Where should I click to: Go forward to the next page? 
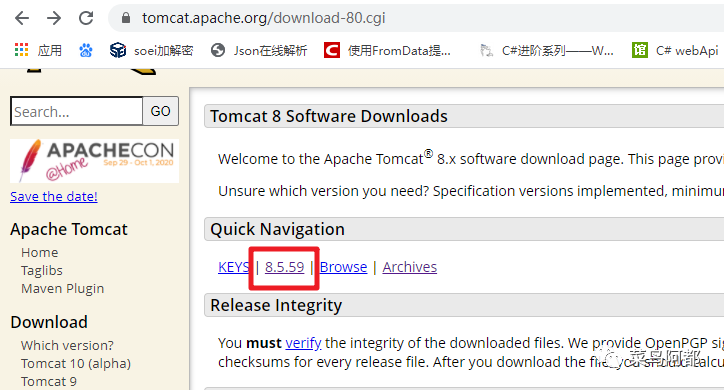[x=54, y=18]
